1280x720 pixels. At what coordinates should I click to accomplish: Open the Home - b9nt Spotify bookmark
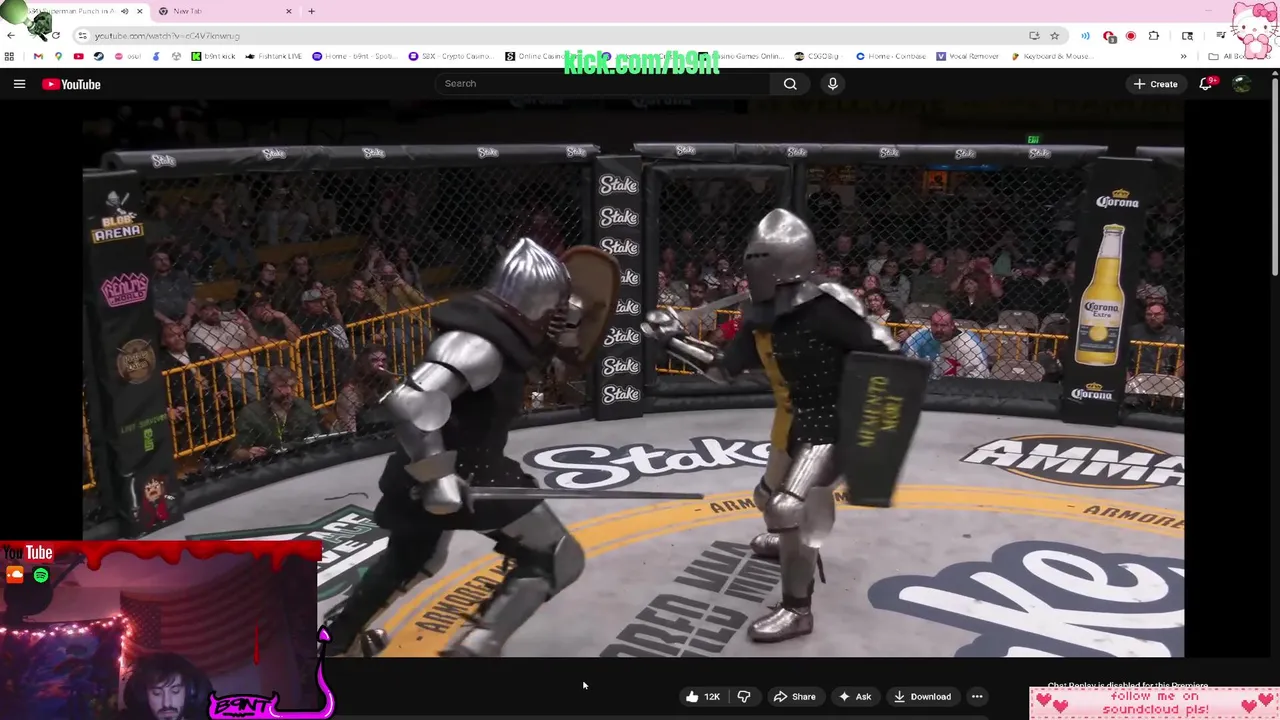click(x=355, y=57)
